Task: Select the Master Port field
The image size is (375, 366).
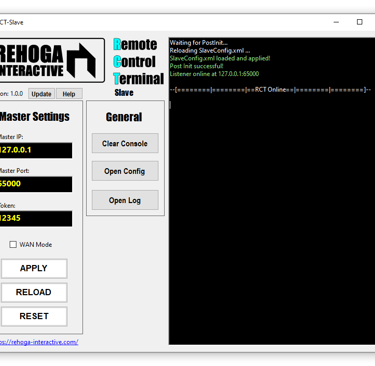Action: click(x=35, y=184)
